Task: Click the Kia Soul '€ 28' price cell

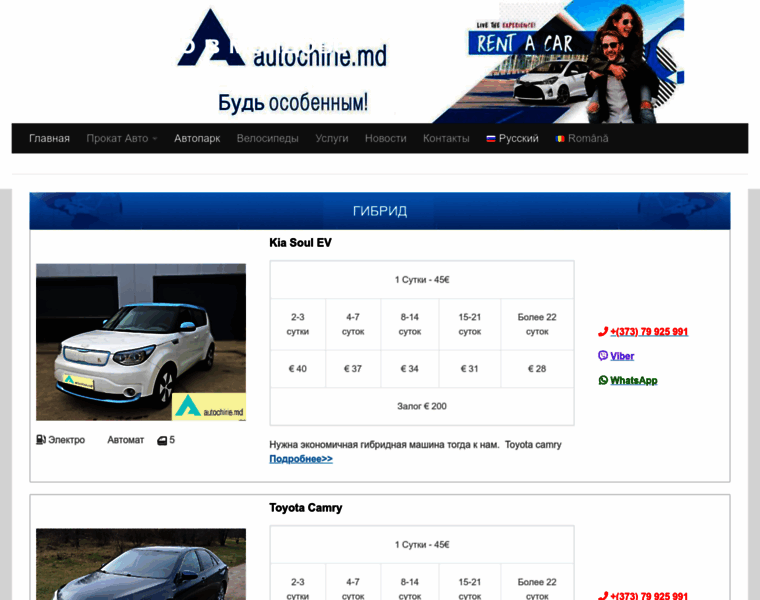Action: [537, 369]
